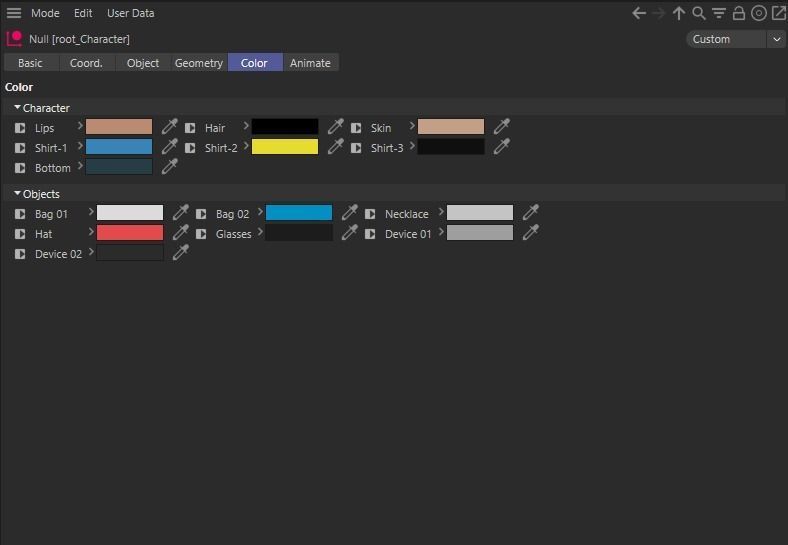Pick Shirt-2 color with eyedropper
The image size is (788, 545).
pyautogui.click(x=335, y=147)
